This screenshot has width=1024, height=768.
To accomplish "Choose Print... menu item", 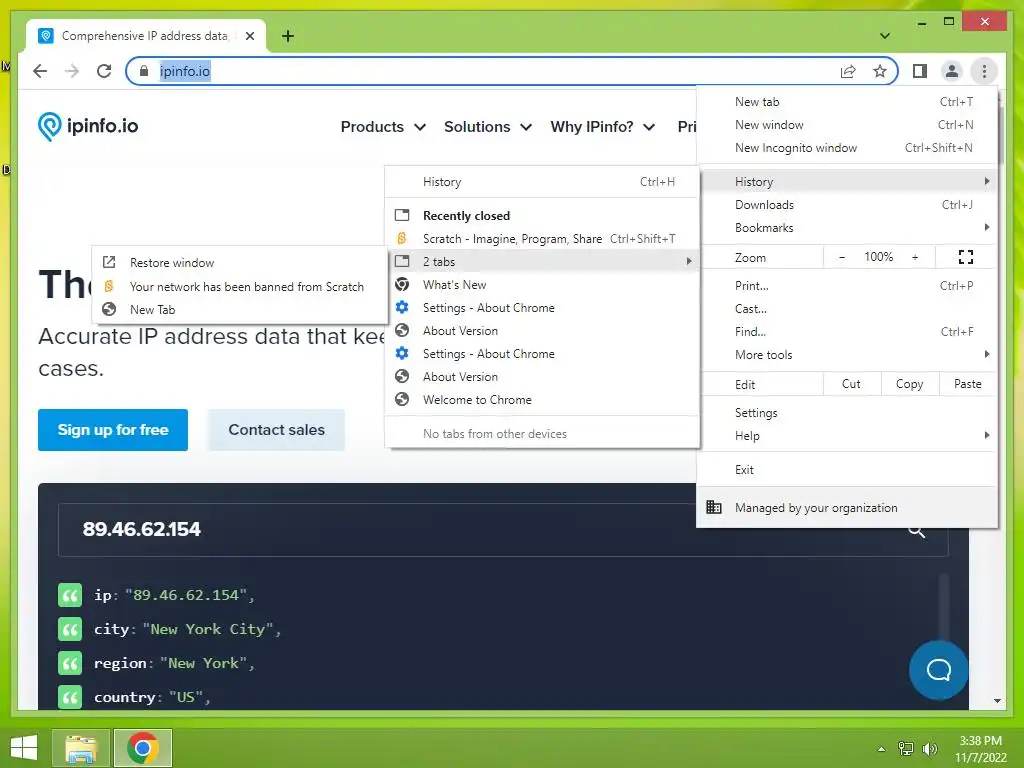I will 847,285.
